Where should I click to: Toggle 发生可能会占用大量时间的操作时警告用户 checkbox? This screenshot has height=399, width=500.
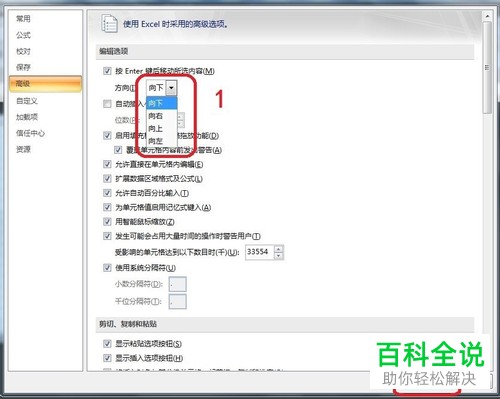point(107,236)
